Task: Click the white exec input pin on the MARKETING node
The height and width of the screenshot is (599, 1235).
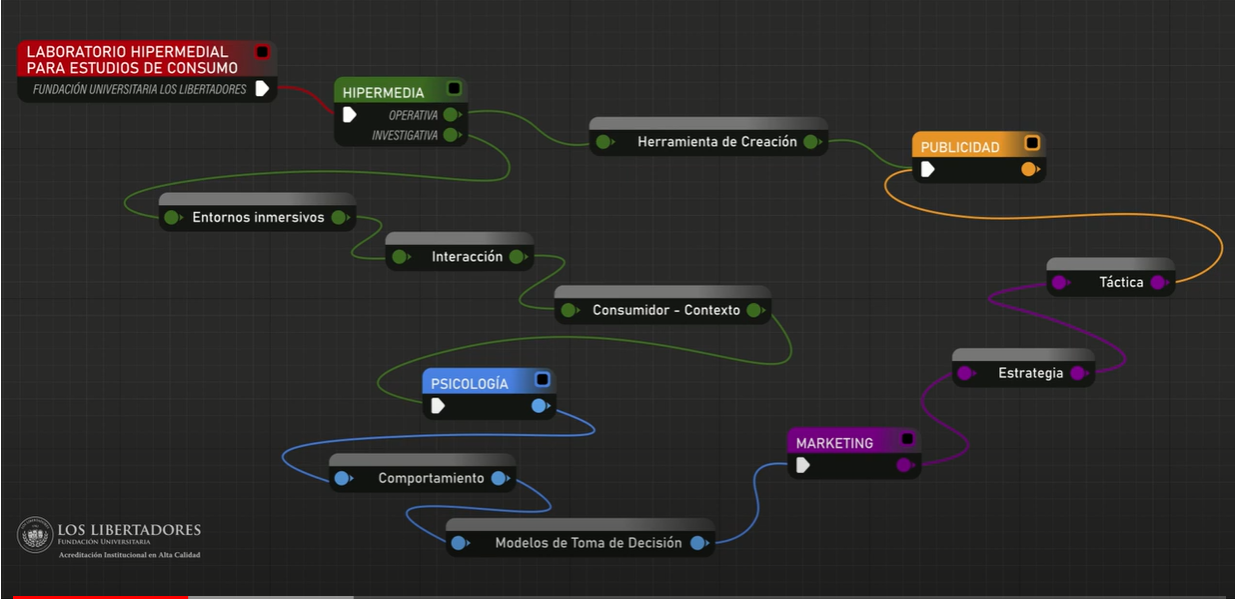Action: point(803,465)
